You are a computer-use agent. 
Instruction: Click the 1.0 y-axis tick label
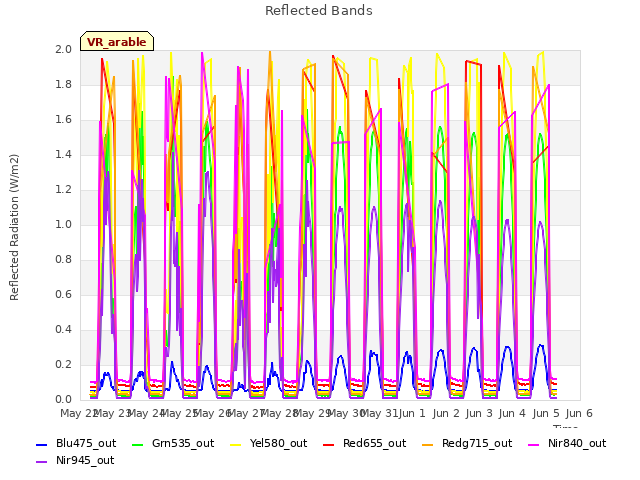64,224
